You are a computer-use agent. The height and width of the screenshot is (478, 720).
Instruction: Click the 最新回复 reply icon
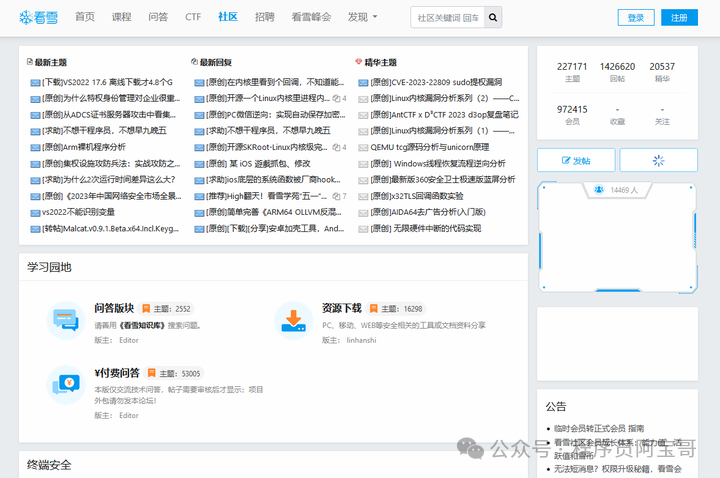194,62
